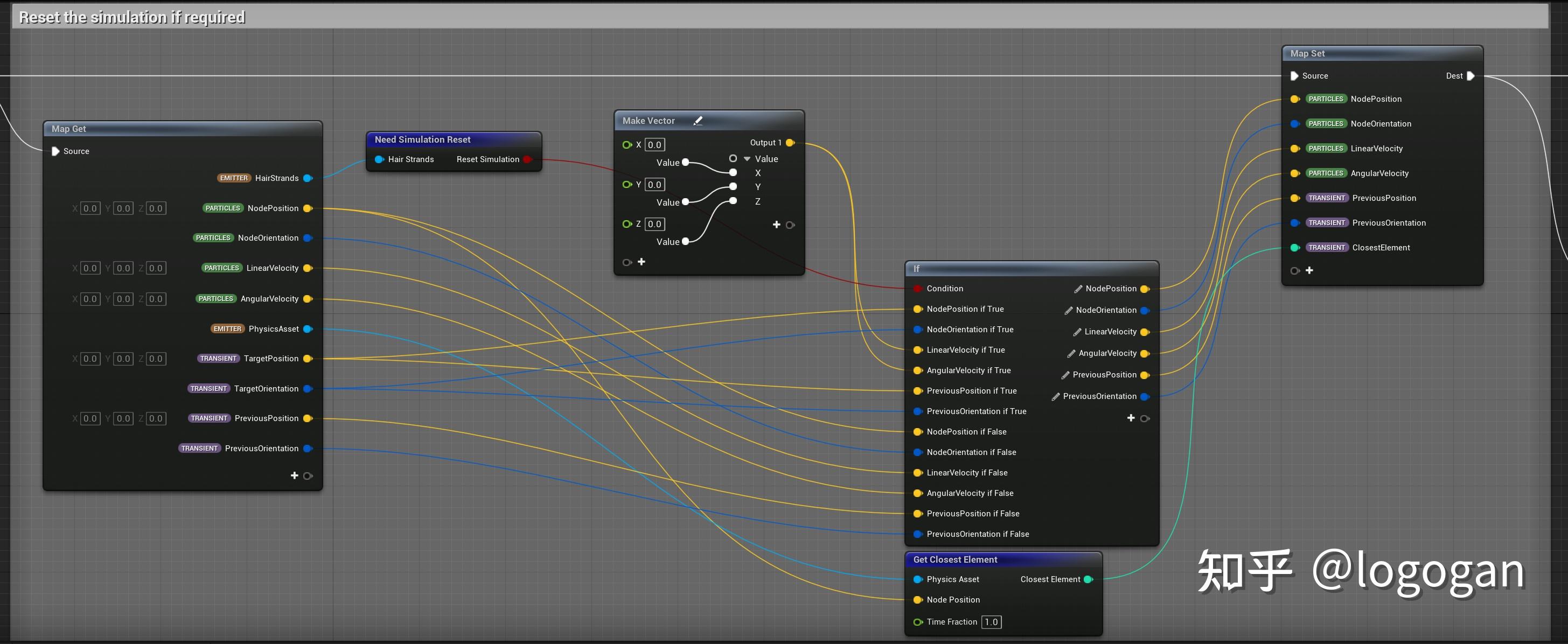This screenshot has height=644, width=1568.
Task: Click the plus icon on the If node outputs
Action: tap(1131, 418)
